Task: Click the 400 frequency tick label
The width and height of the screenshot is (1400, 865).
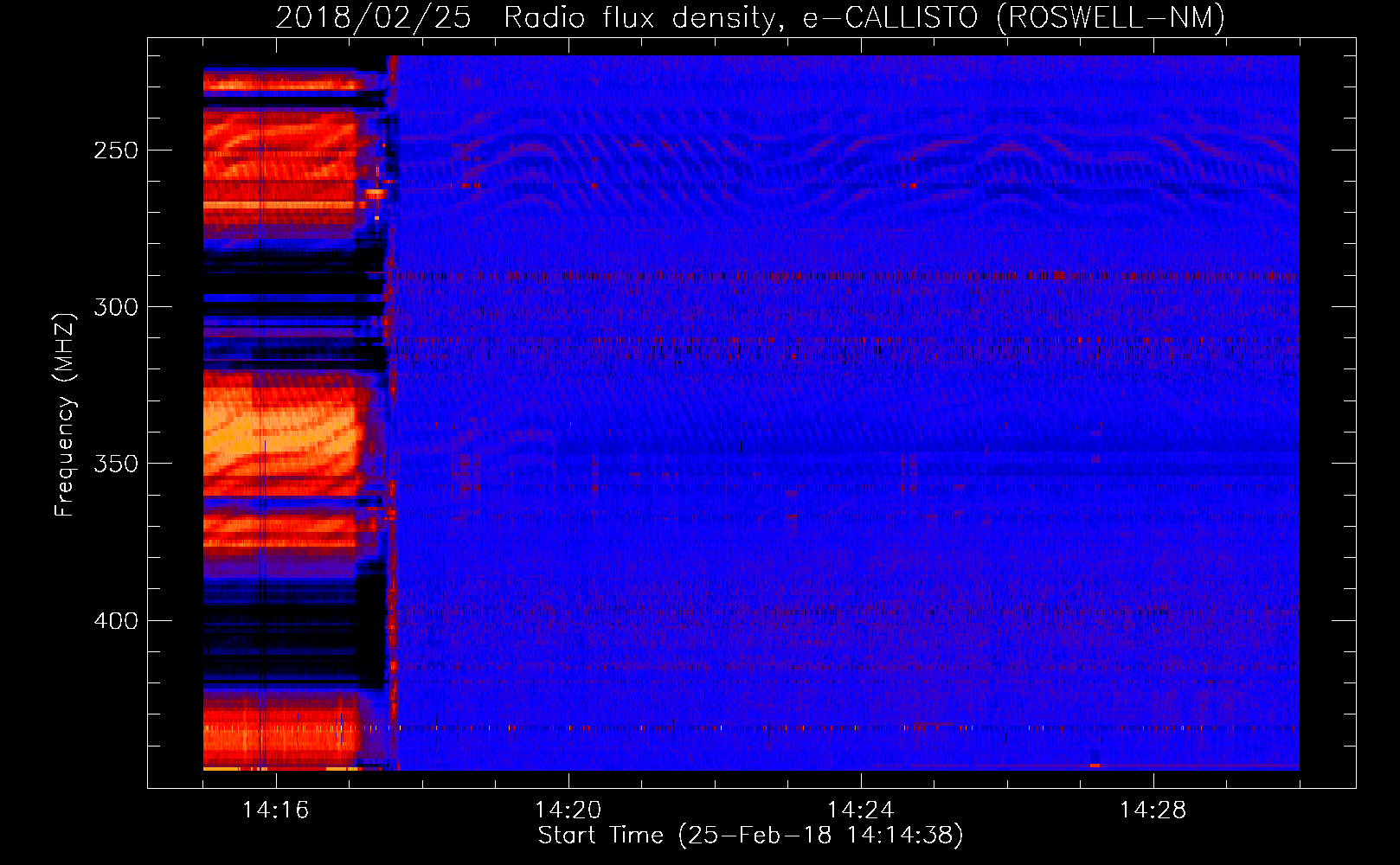Action: [x=116, y=621]
